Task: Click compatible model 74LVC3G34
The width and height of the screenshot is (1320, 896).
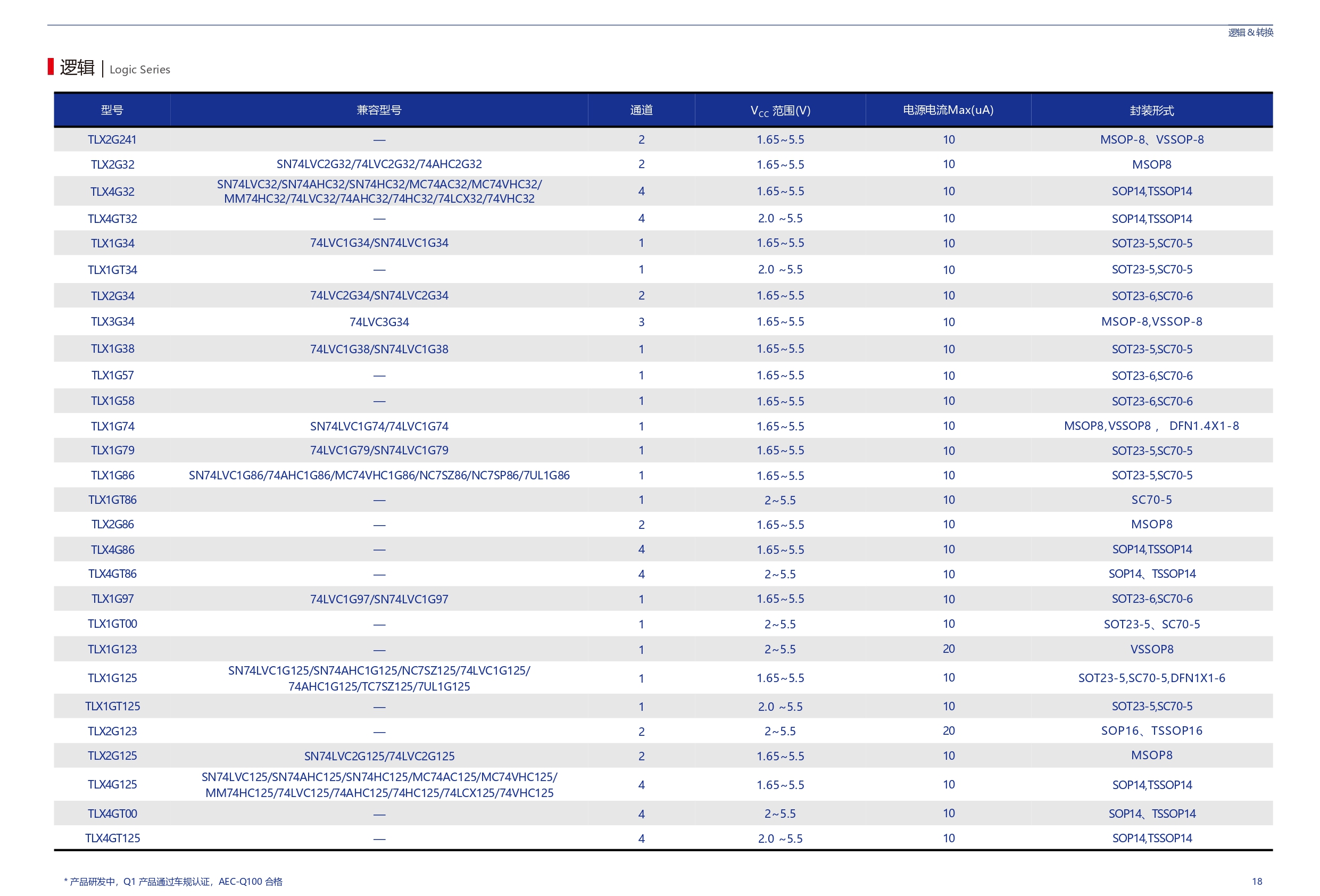Action: point(379,322)
